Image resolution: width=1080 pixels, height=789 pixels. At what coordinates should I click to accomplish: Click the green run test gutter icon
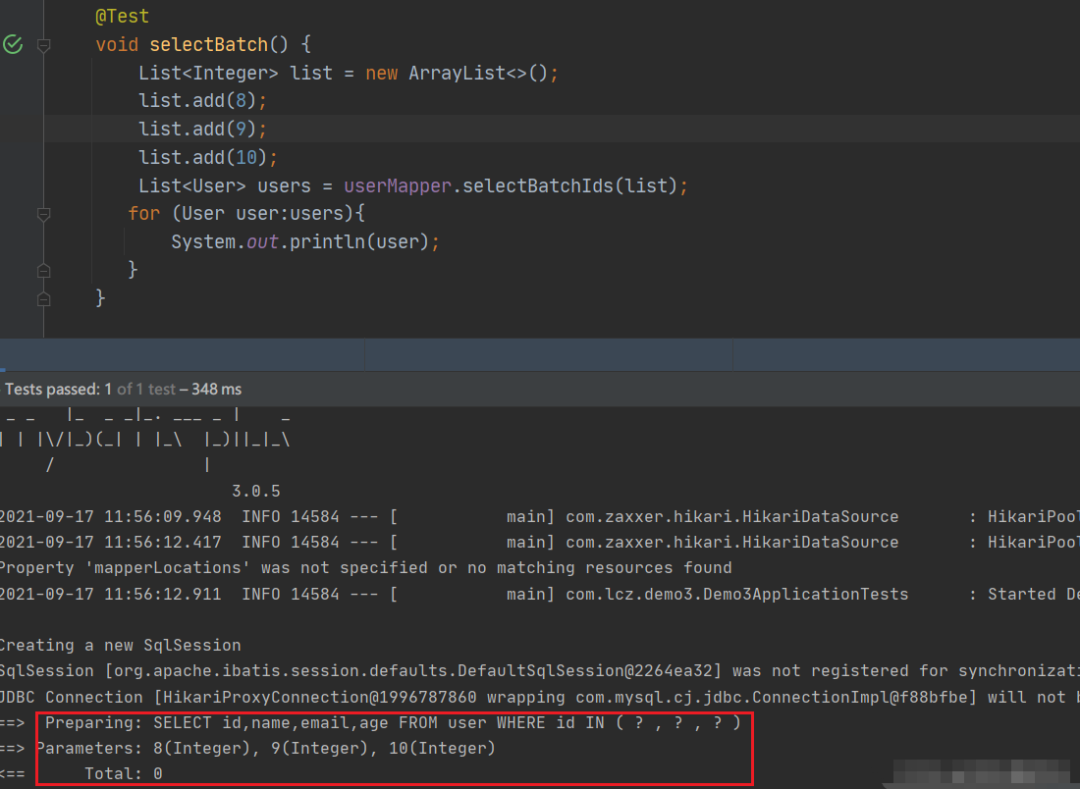(x=13, y=45)
